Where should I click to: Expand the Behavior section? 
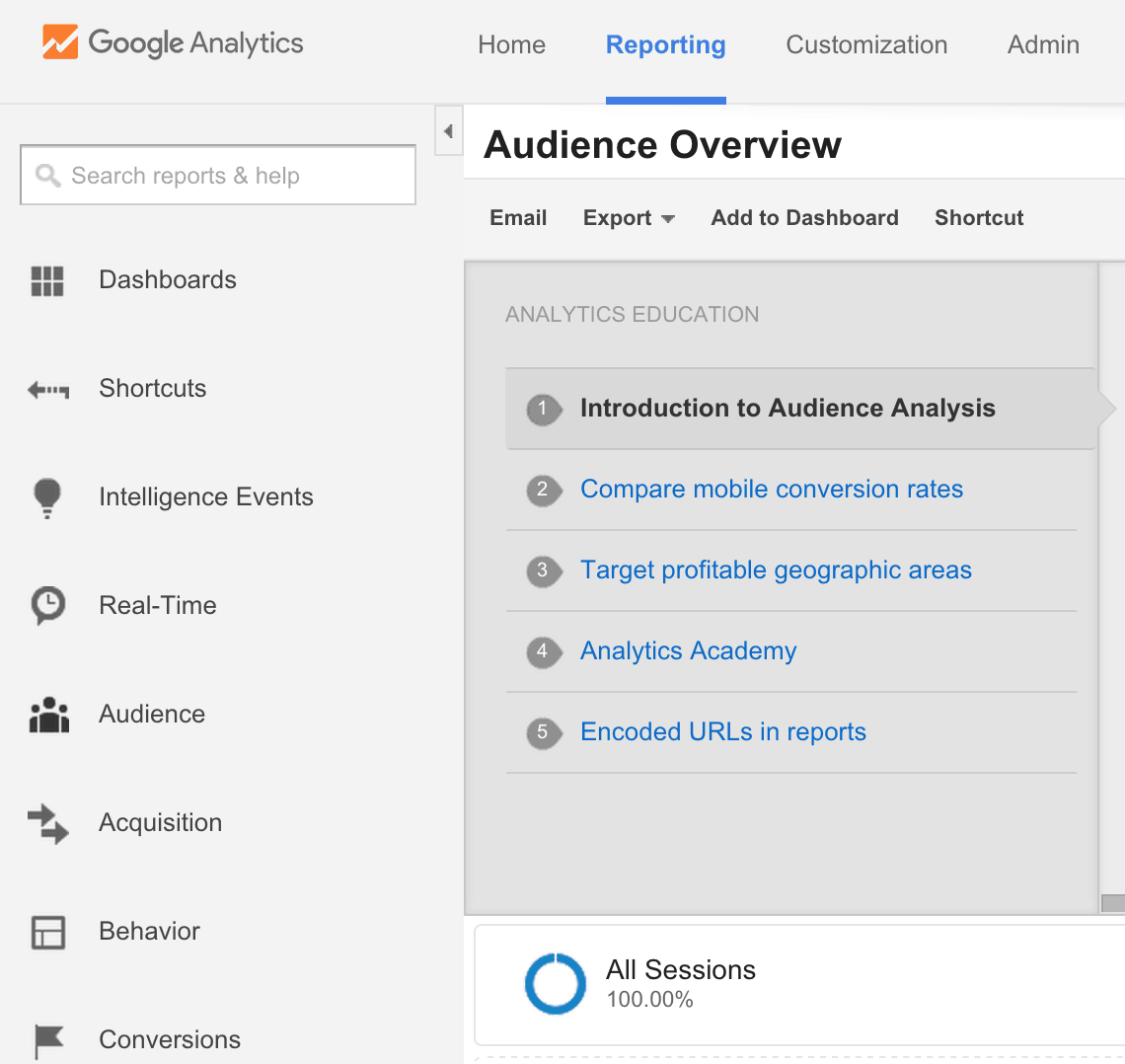148,931
